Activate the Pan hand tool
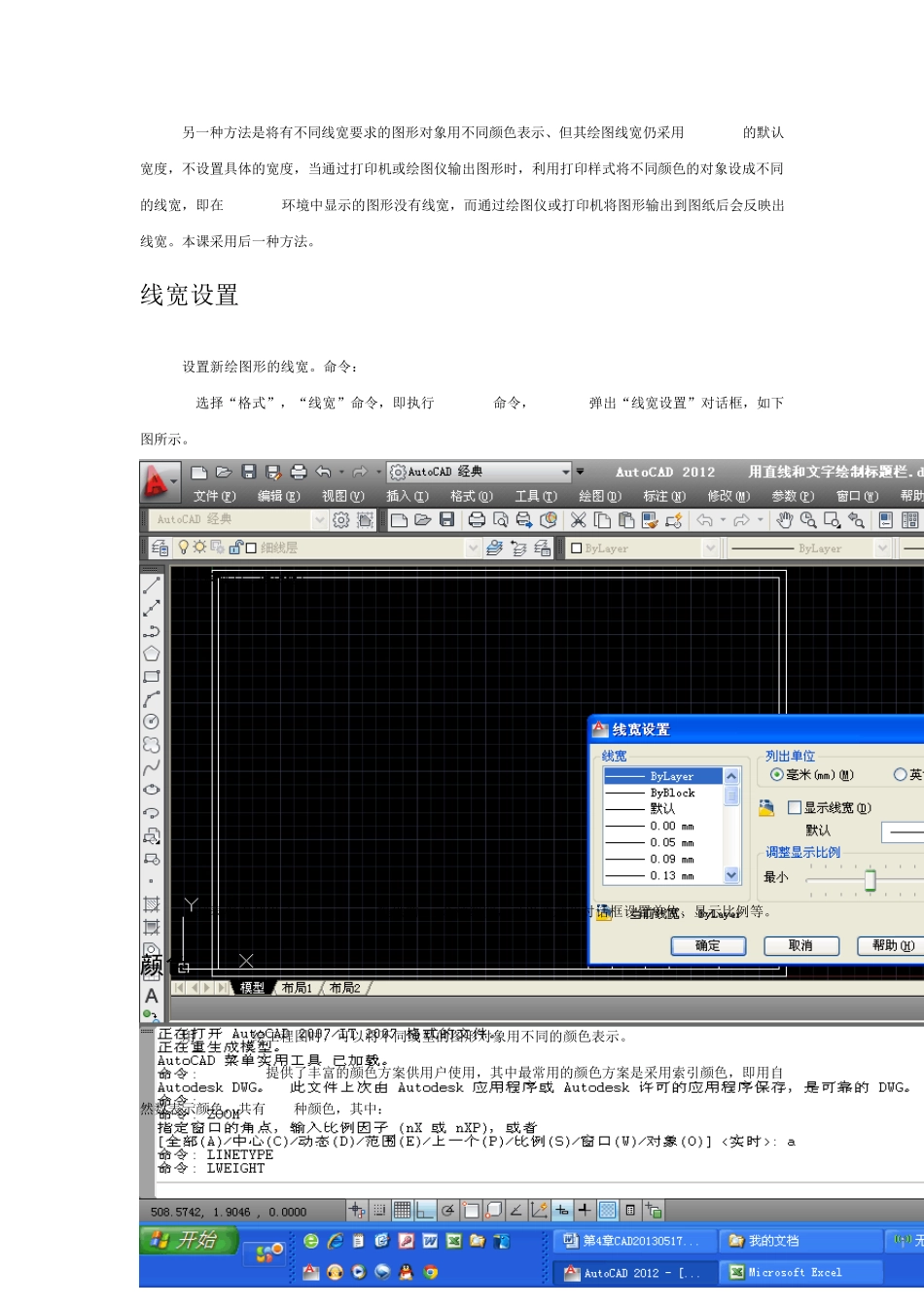 pos(785,520)
